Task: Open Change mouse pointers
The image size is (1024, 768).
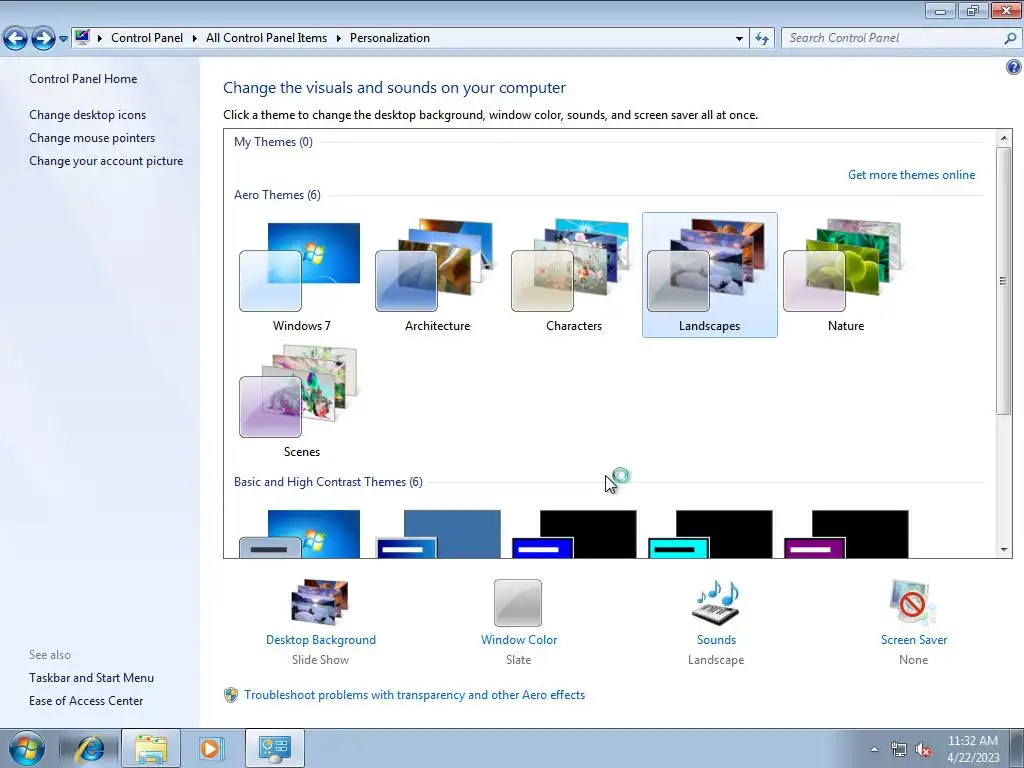Action: [92, 138]
